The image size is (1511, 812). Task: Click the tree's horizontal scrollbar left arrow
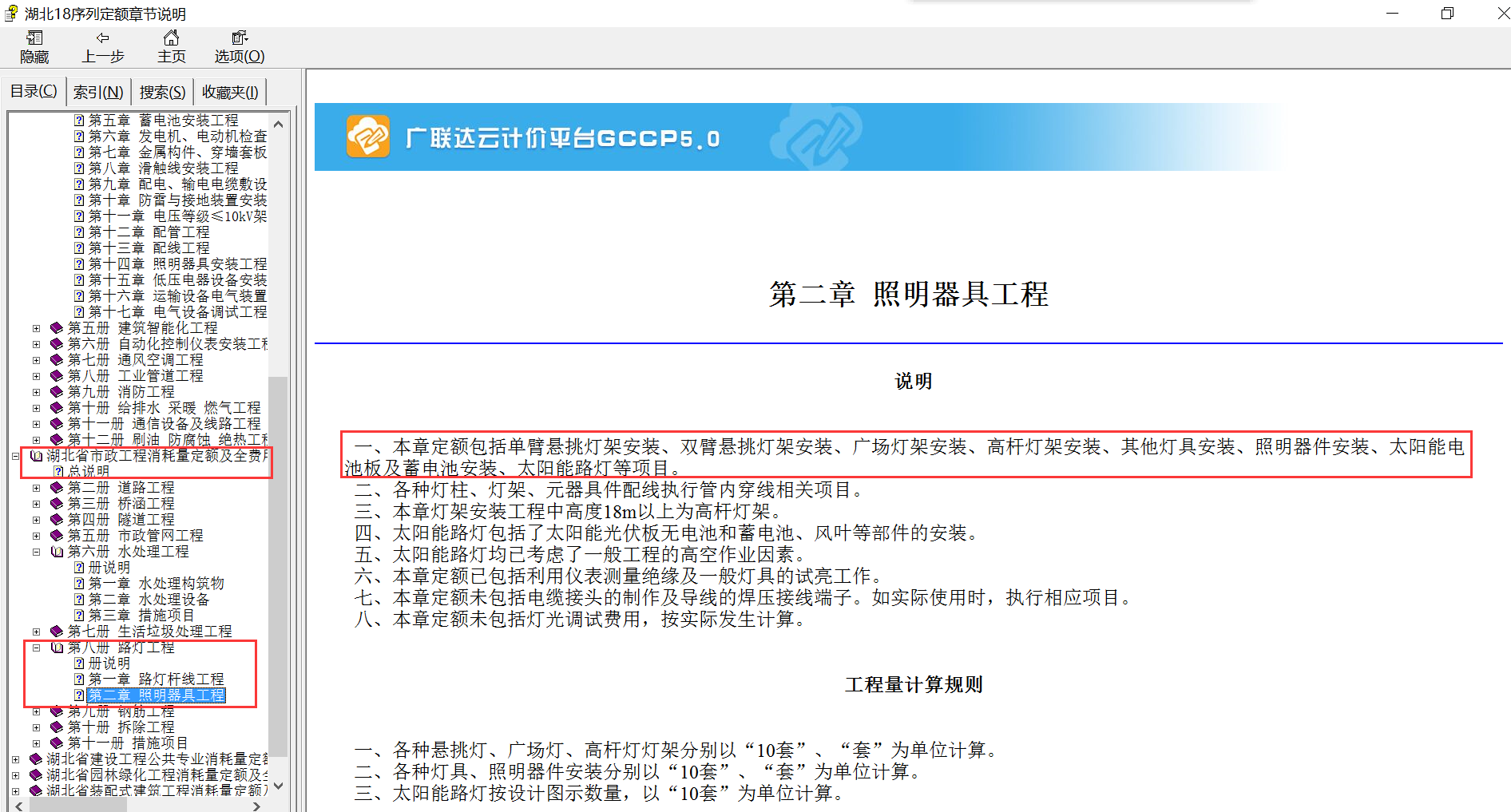coord(20,806)
